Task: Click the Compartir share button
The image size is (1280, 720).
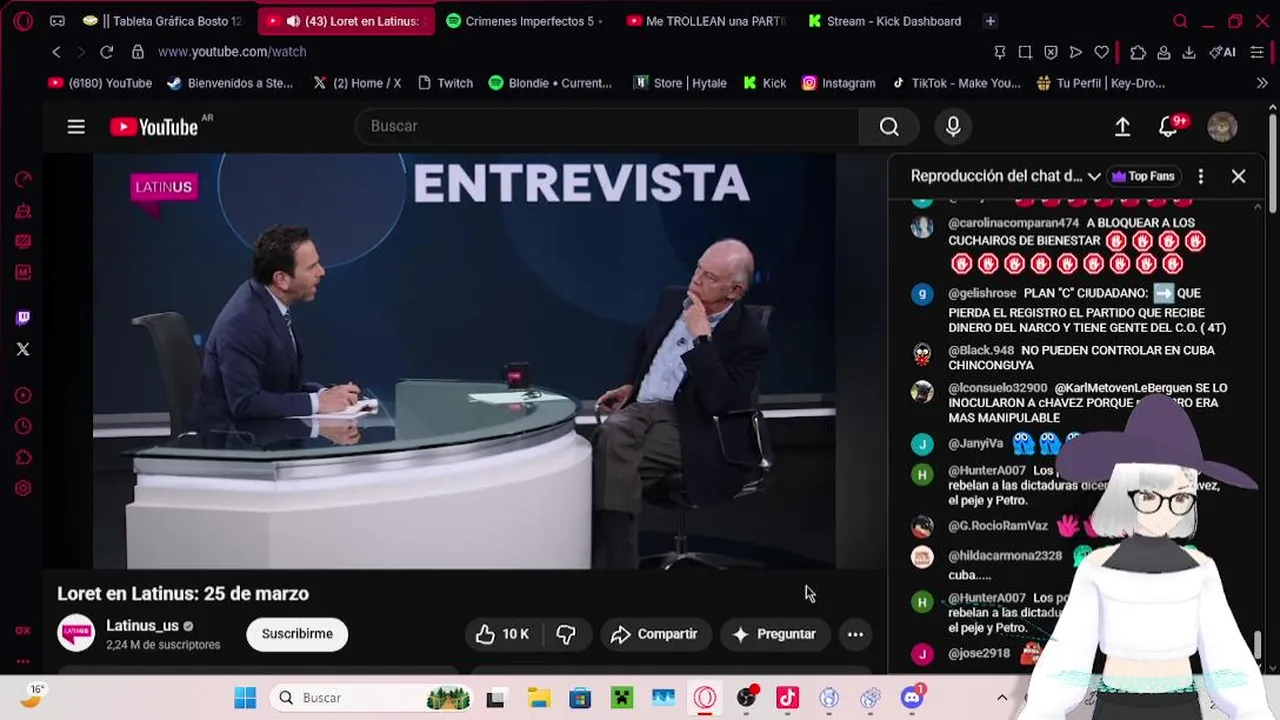Action: point(655,634)
